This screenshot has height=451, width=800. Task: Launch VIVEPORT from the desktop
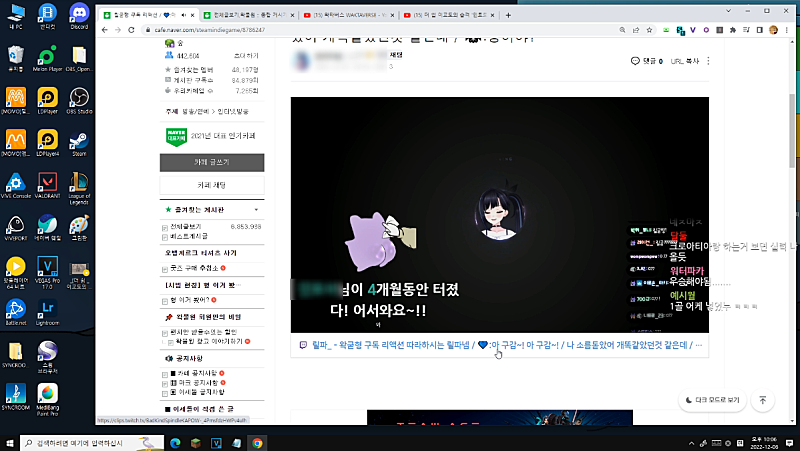point(15,228)
